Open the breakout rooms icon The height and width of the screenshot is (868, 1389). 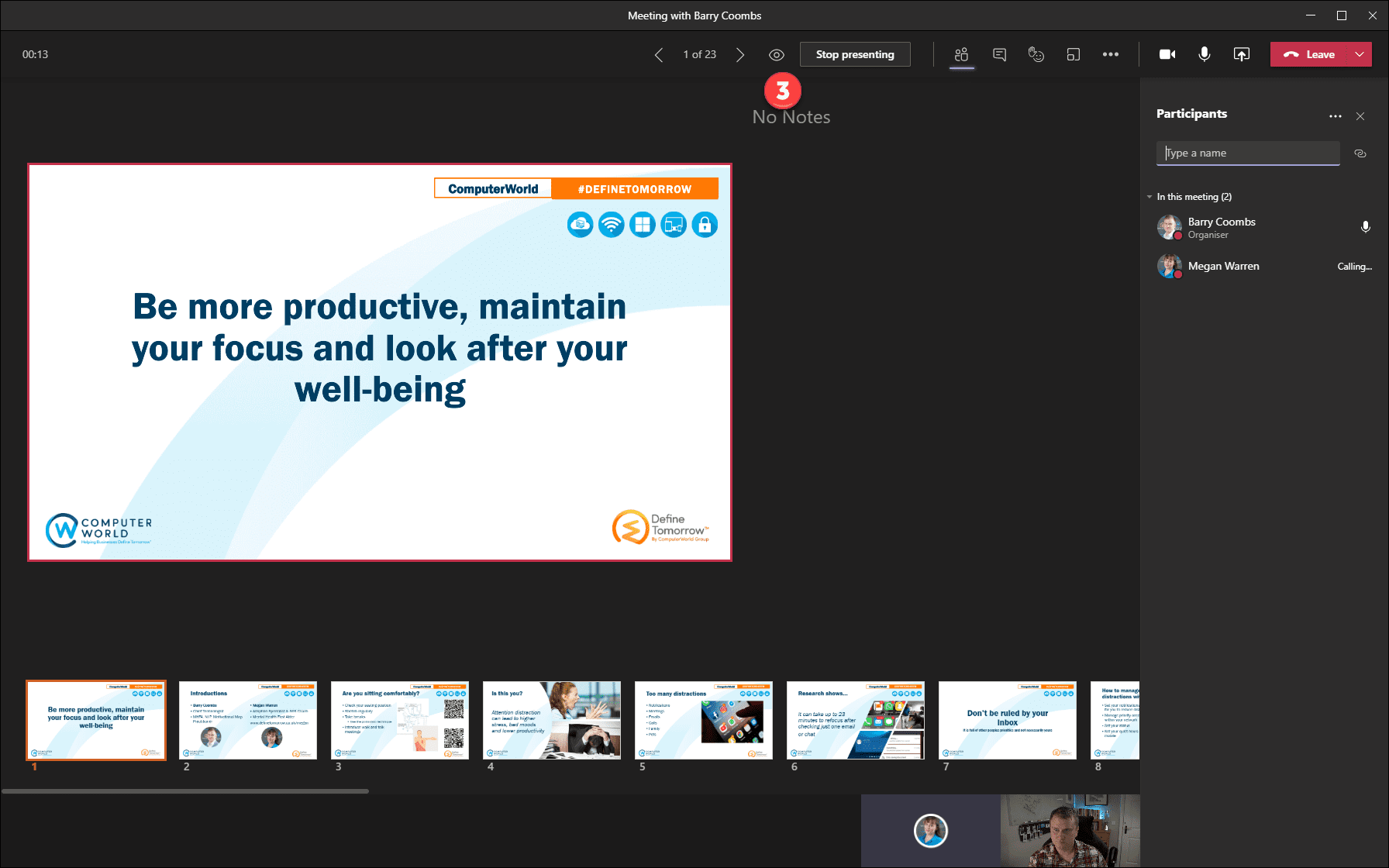pos(1073,54)
